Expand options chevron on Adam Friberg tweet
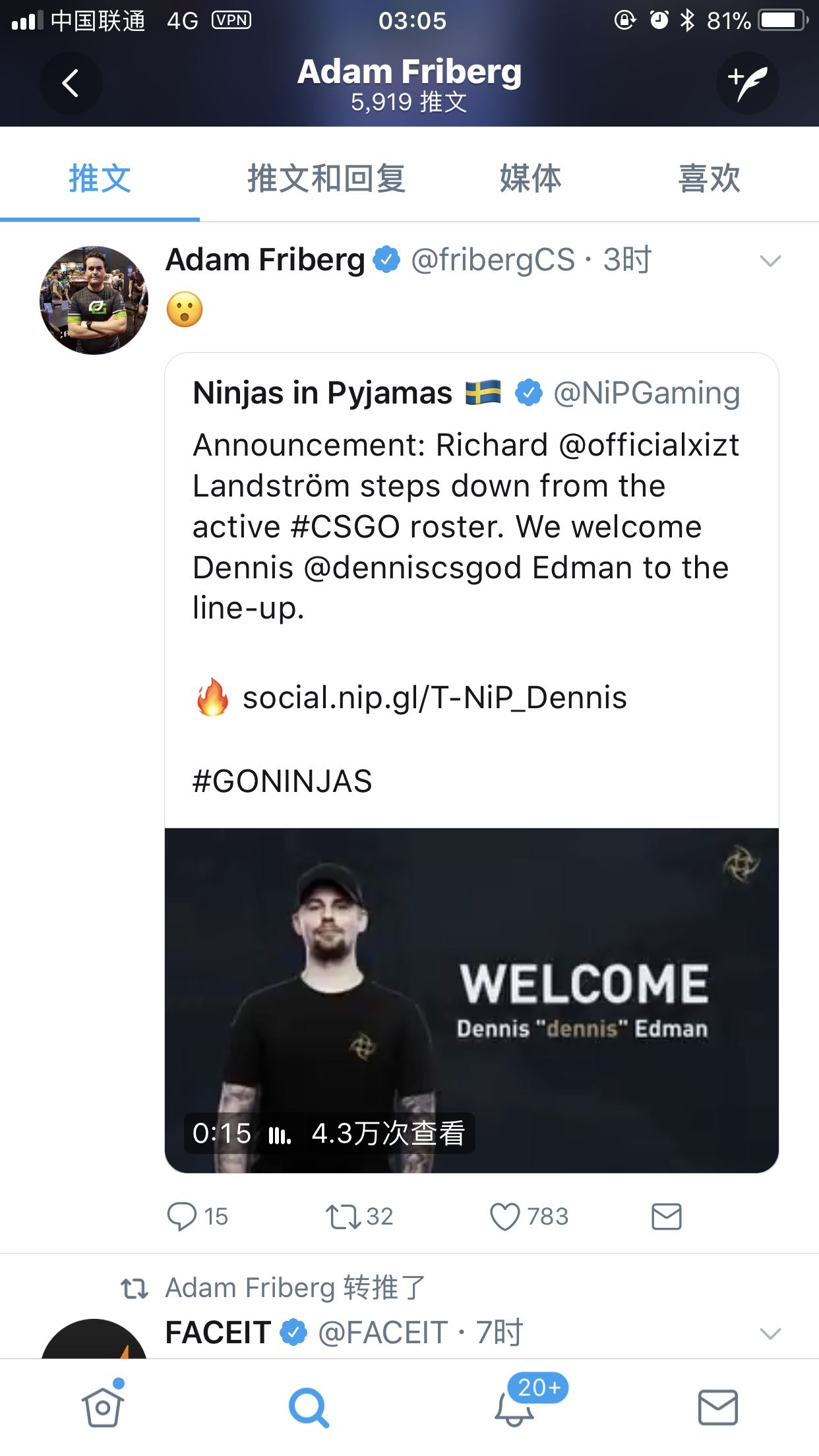Screen dimensions: 819x1456 pyautogui.click(x=770, y=261)
